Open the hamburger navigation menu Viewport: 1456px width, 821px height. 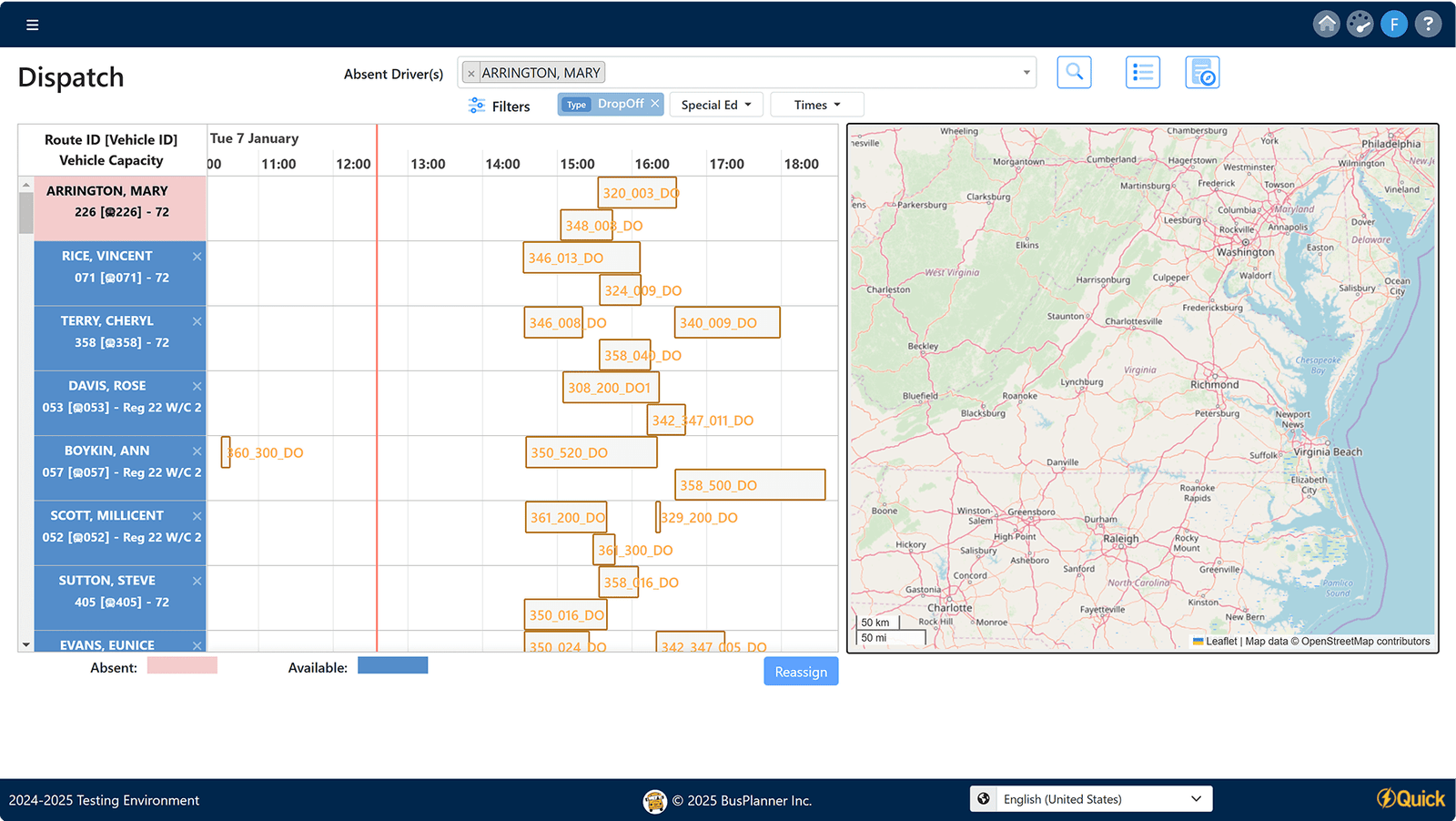33,25
